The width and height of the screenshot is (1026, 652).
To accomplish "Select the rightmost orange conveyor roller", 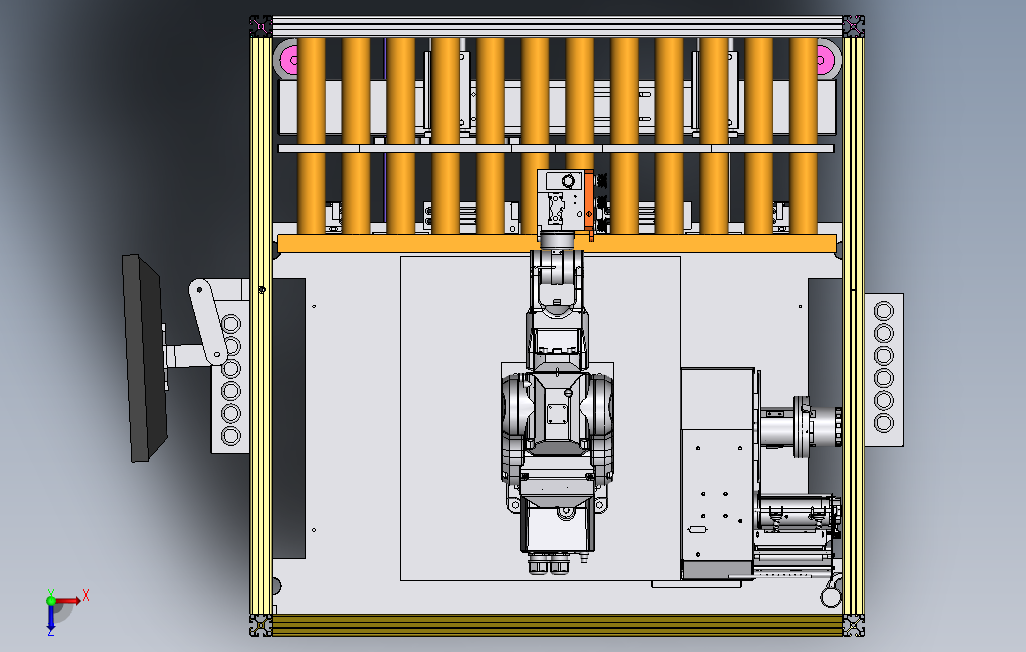I will (804, 136).
